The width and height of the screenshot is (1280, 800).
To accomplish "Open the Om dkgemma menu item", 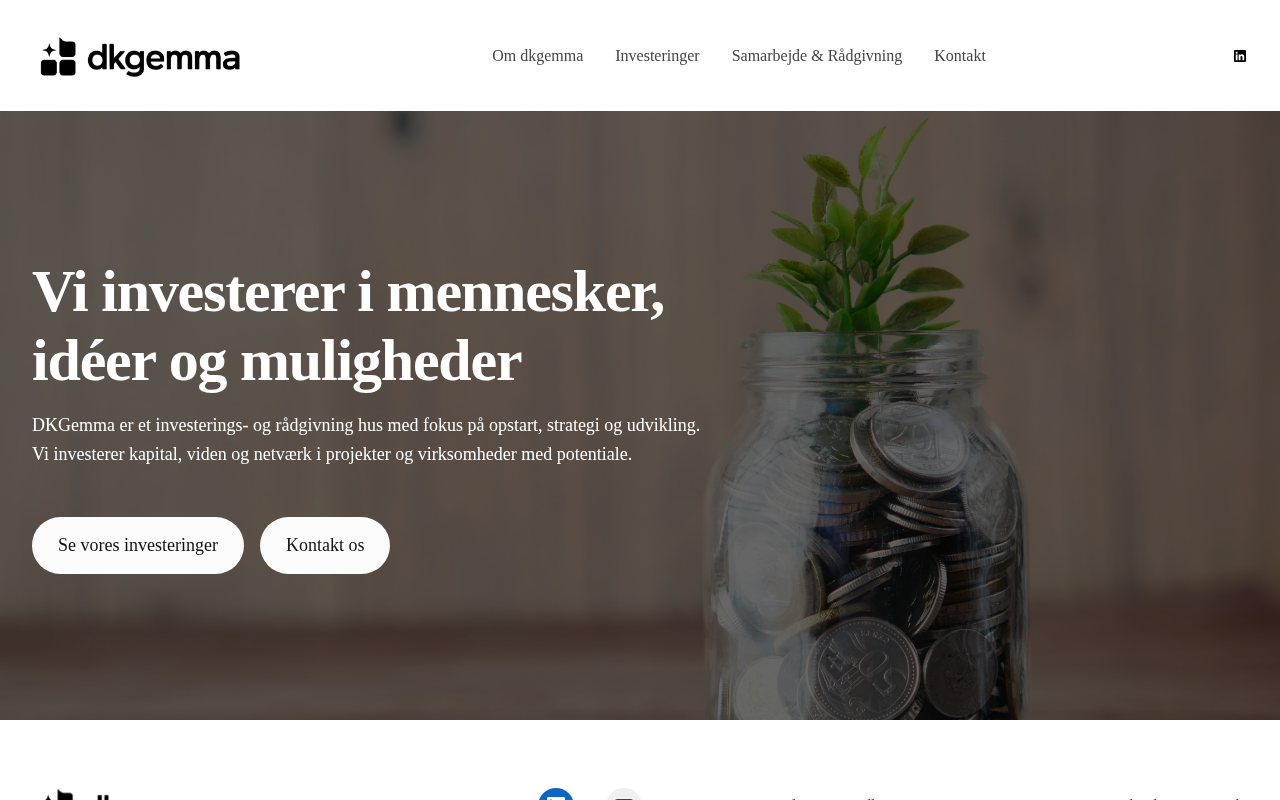I will coord(537,56).
